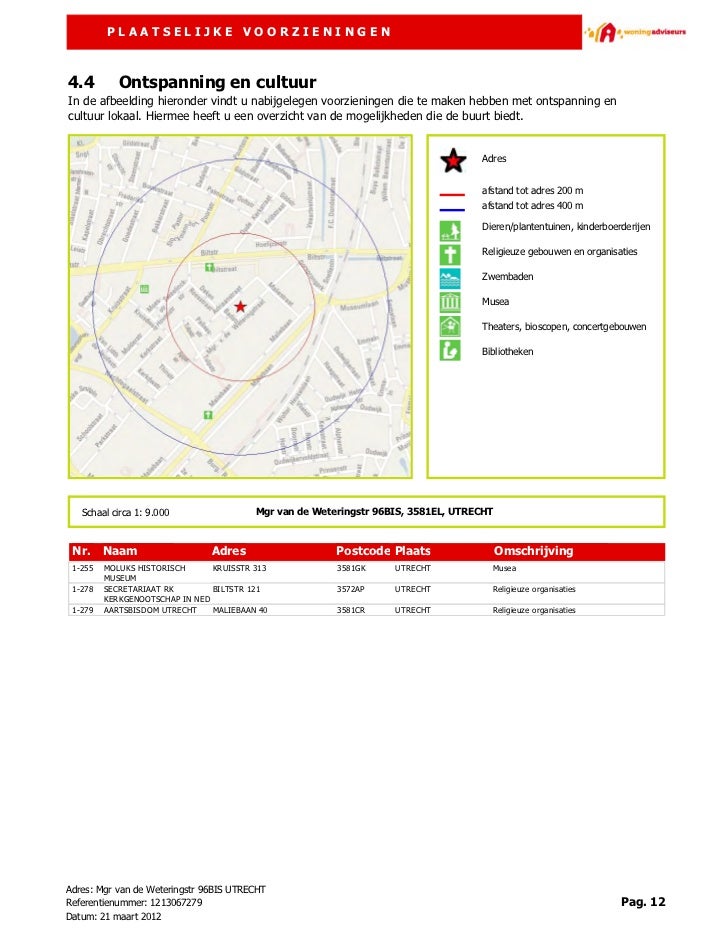
Task: Click 'Schaal circa 1: 9.000' text
Action: [125, 512]
